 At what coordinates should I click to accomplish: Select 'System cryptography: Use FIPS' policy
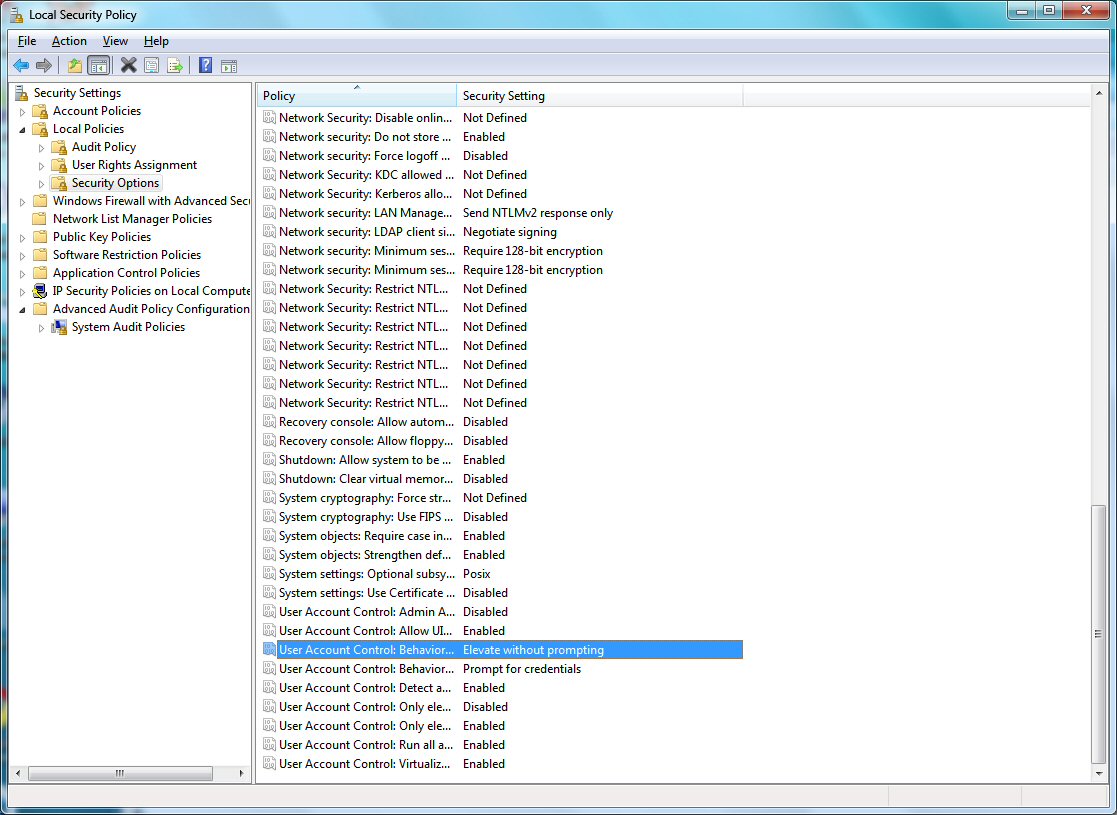tap(502, 516)
